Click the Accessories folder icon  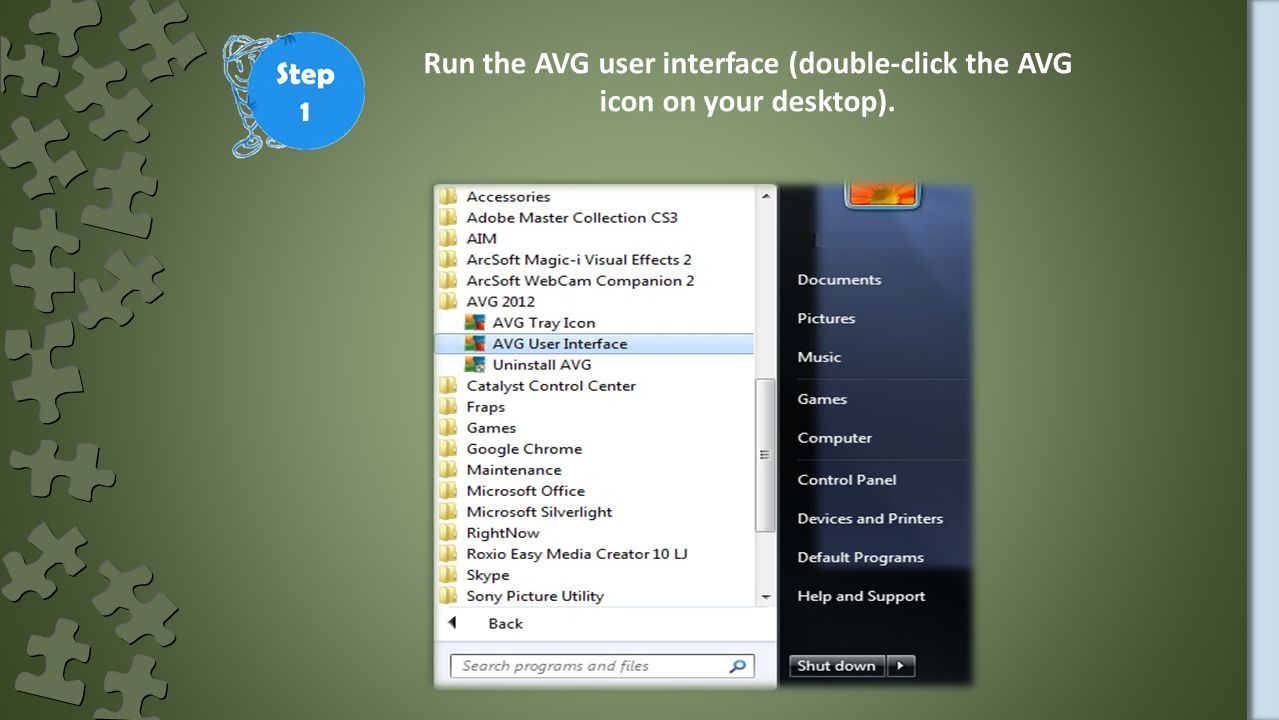pos(448,197)
